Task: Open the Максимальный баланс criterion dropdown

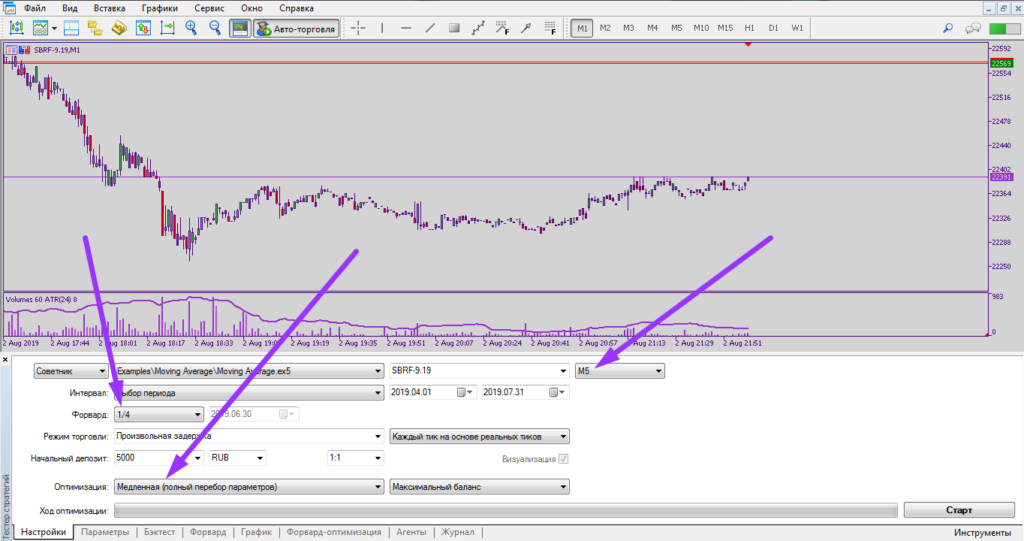Action: (479, 487)
